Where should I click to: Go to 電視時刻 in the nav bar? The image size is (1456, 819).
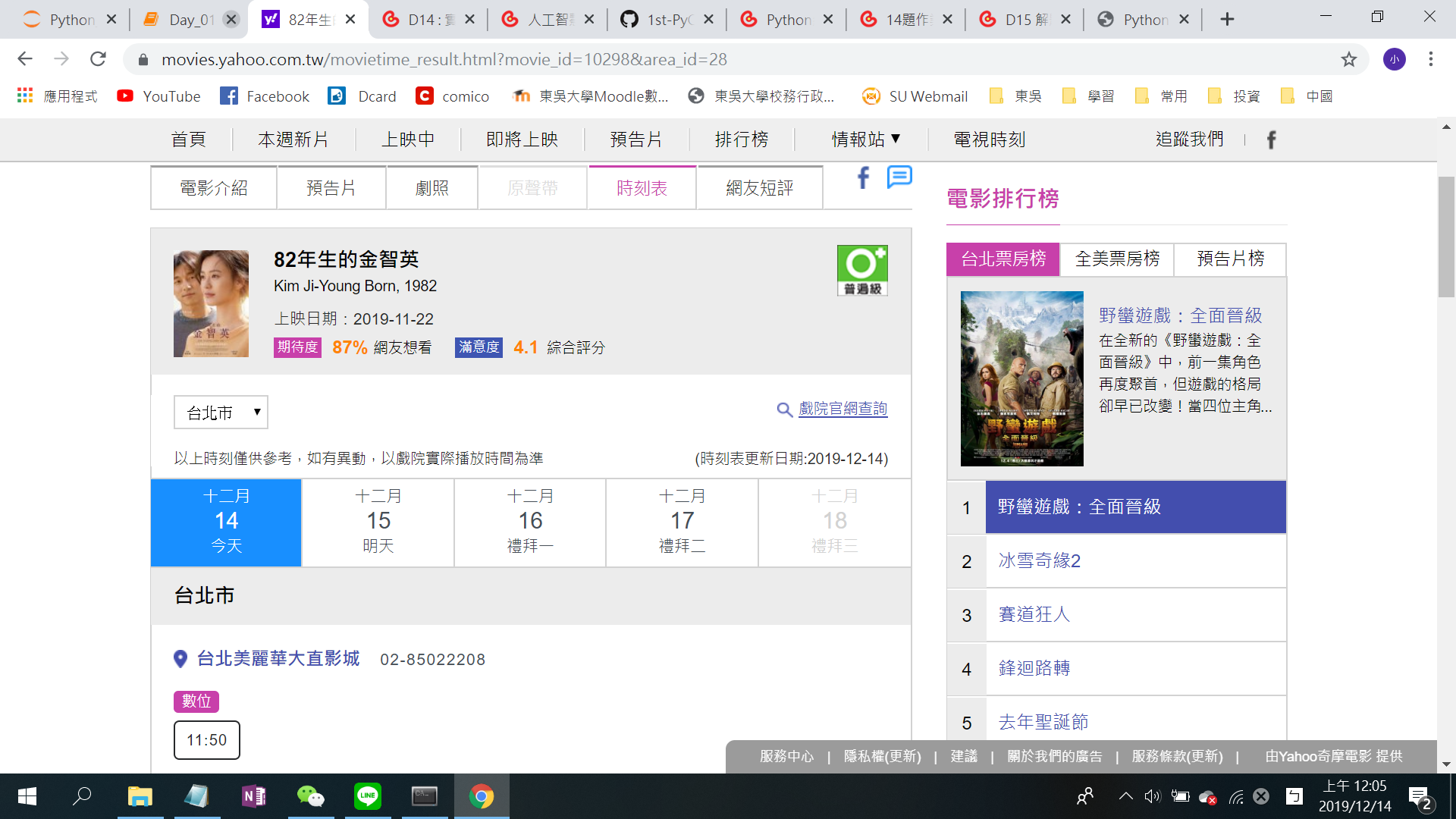coord(989,140)
